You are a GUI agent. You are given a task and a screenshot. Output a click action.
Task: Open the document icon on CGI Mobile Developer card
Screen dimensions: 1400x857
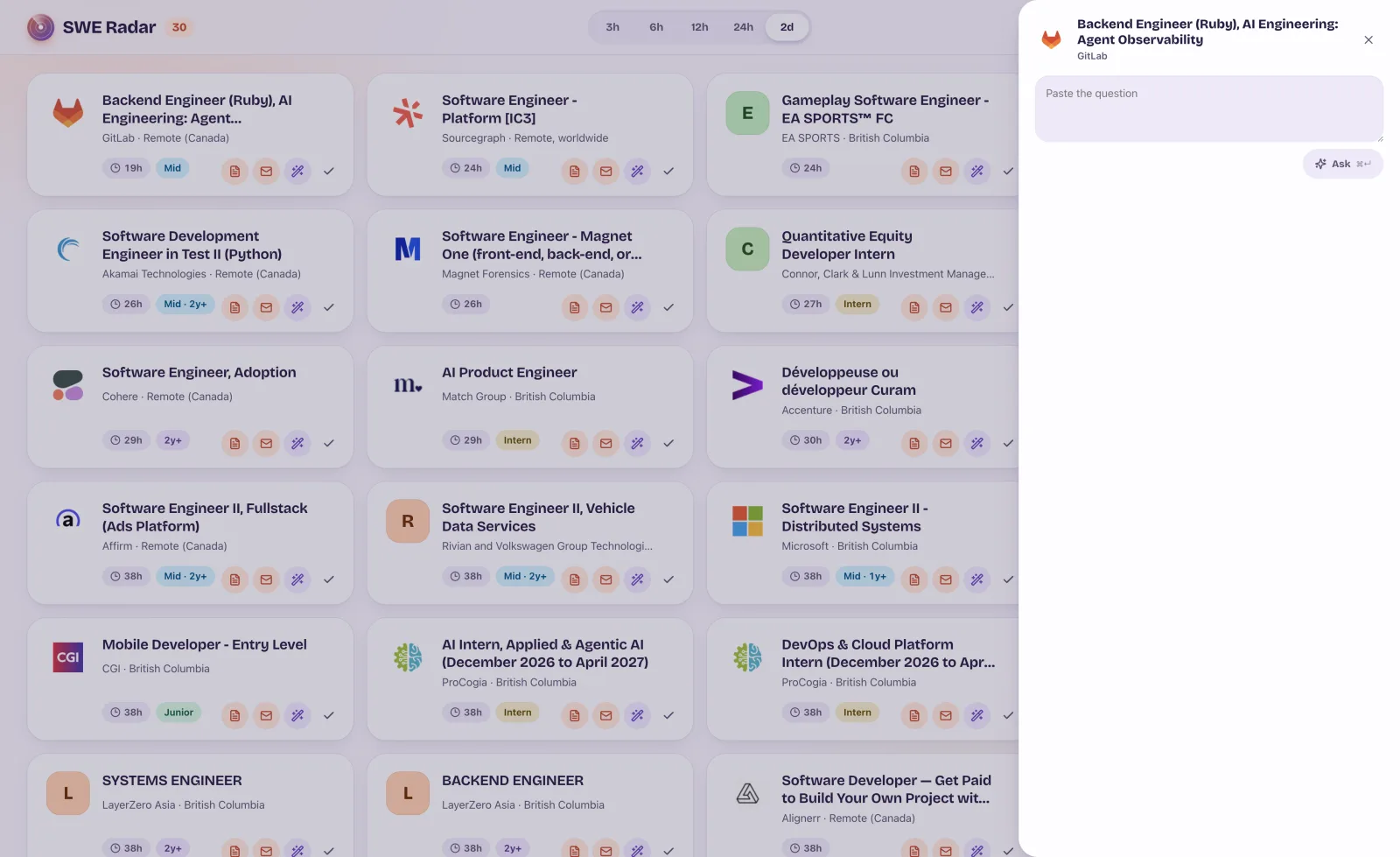(234, 715)
